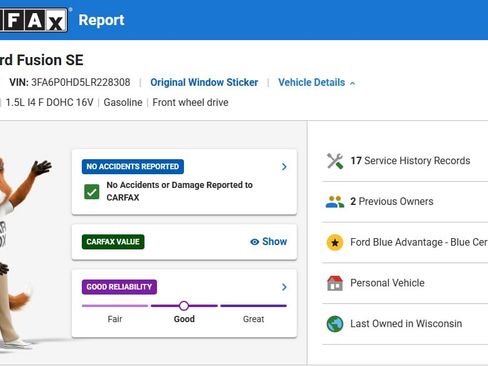Show the CARFAX value
This screenshot has height=366, width=488.
[269, 242]
